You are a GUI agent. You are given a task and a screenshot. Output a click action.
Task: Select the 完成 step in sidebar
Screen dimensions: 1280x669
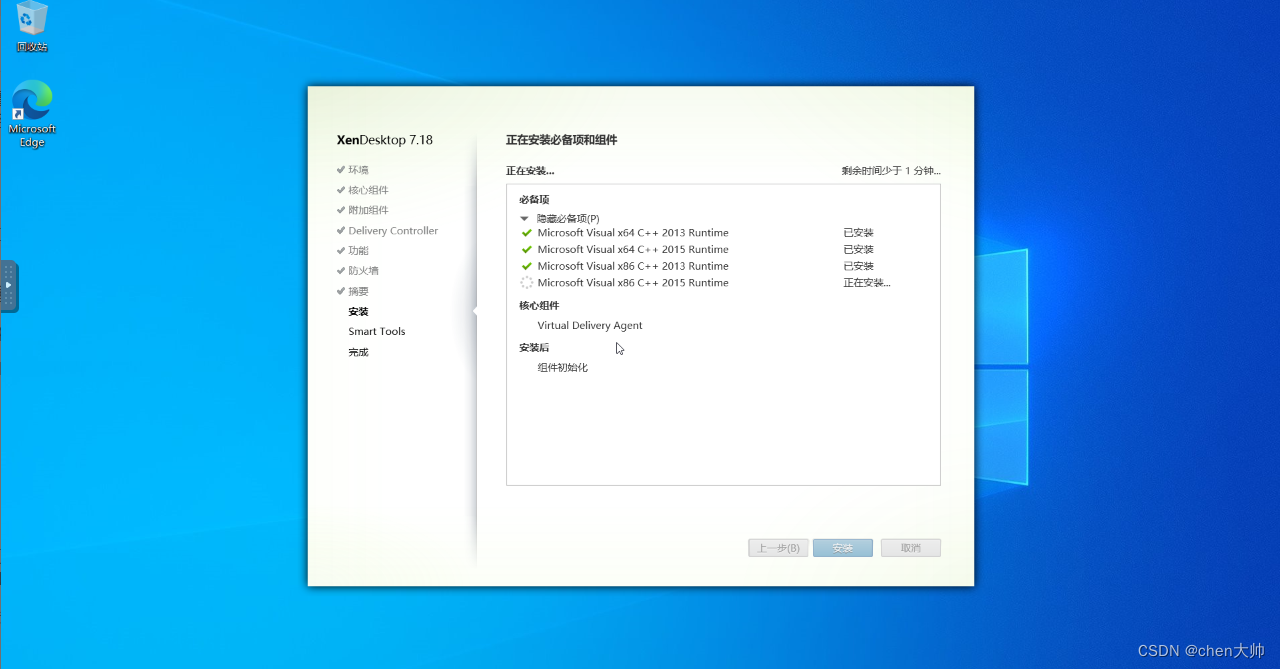coord(358,352)
